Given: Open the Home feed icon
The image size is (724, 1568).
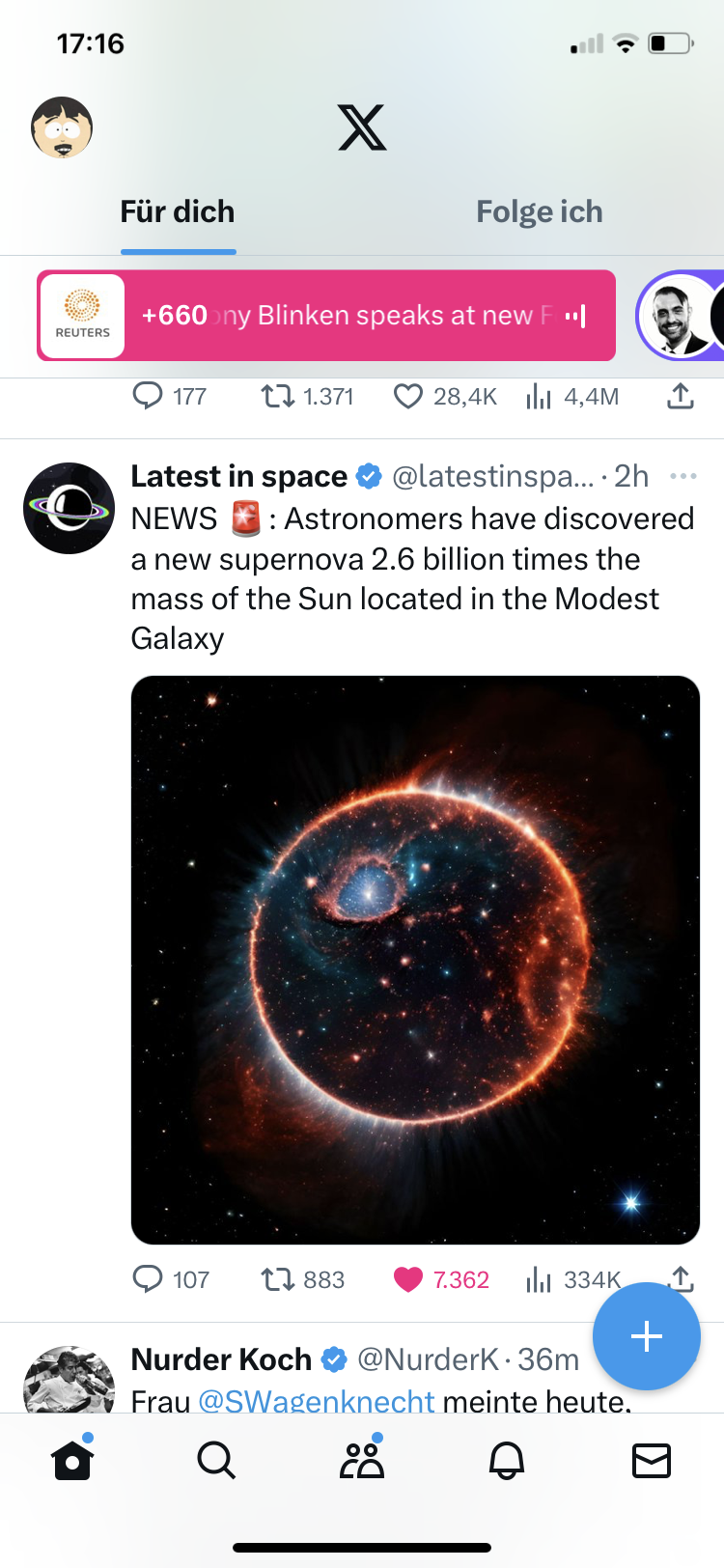Looking at the screenshot, I should (72, 1460).
